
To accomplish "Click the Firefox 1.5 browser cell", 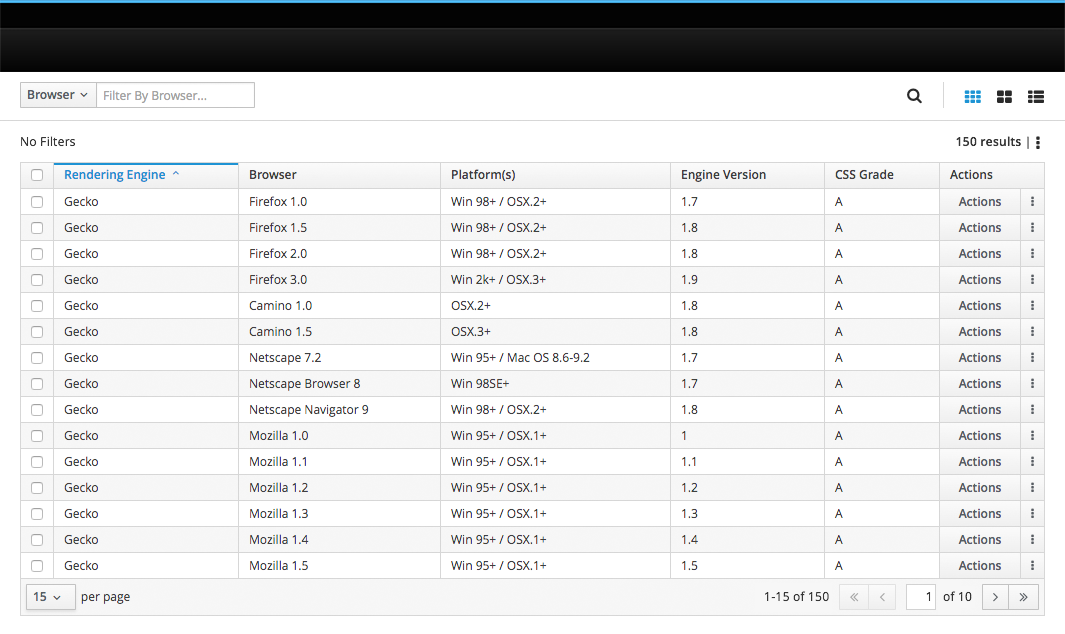I will tap(340, 228).
